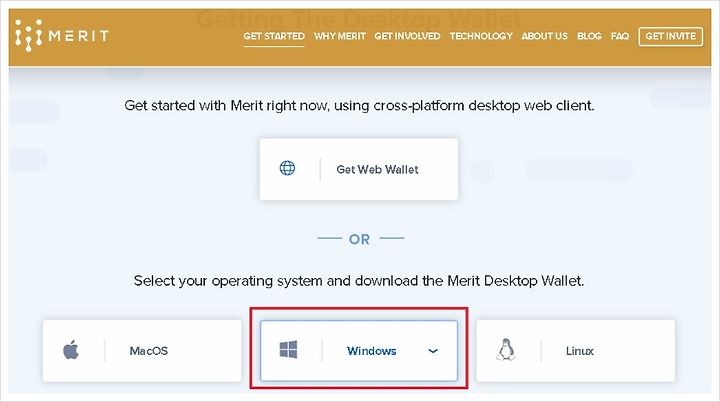Open the Get Involved menu item
The height and width of the screenshot is (402, 720).
407,36
